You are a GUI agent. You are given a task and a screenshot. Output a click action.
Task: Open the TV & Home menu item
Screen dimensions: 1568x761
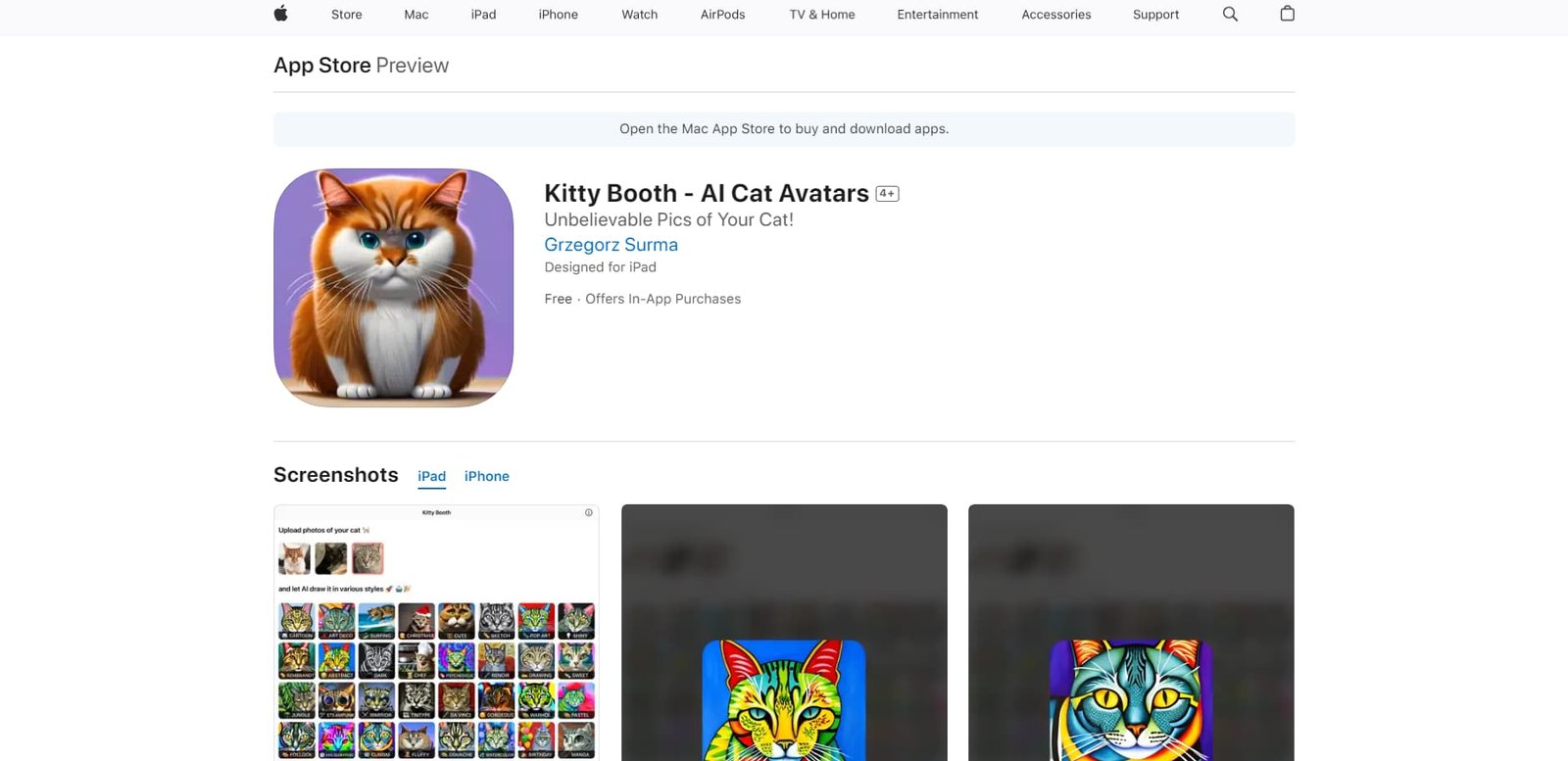click(822, 15)
